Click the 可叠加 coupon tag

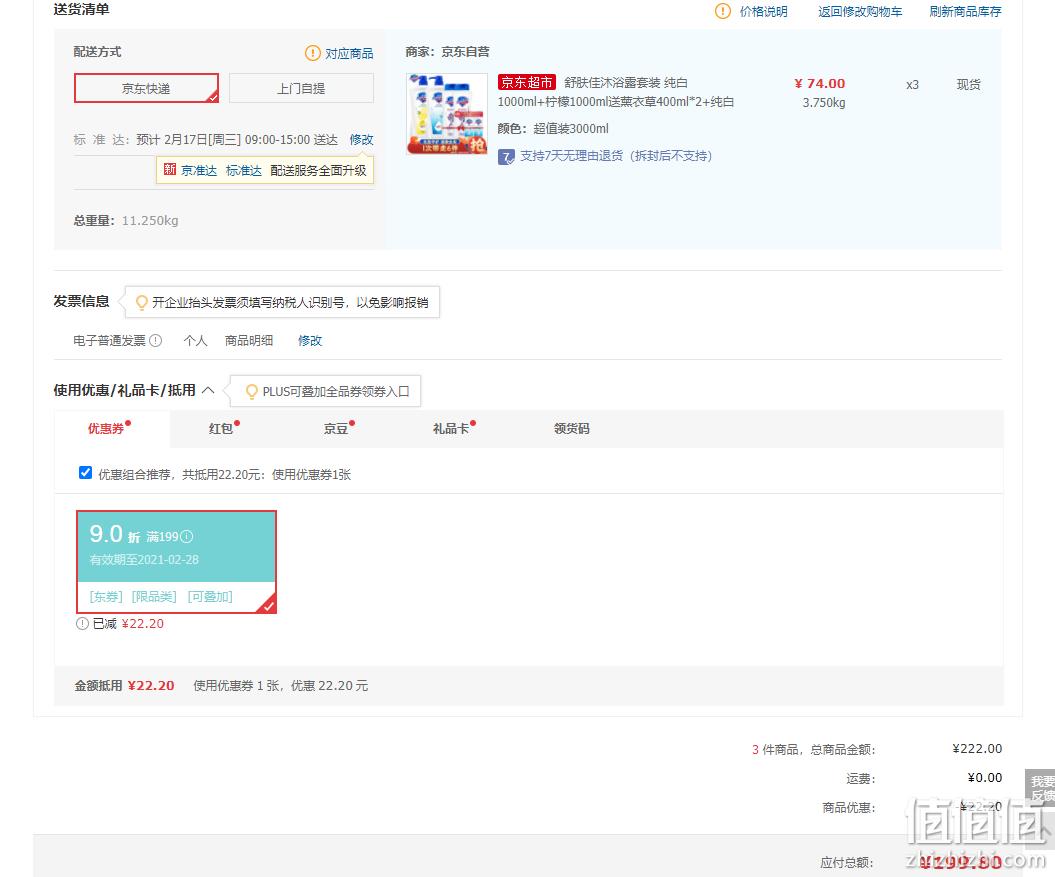pos(210,596)
